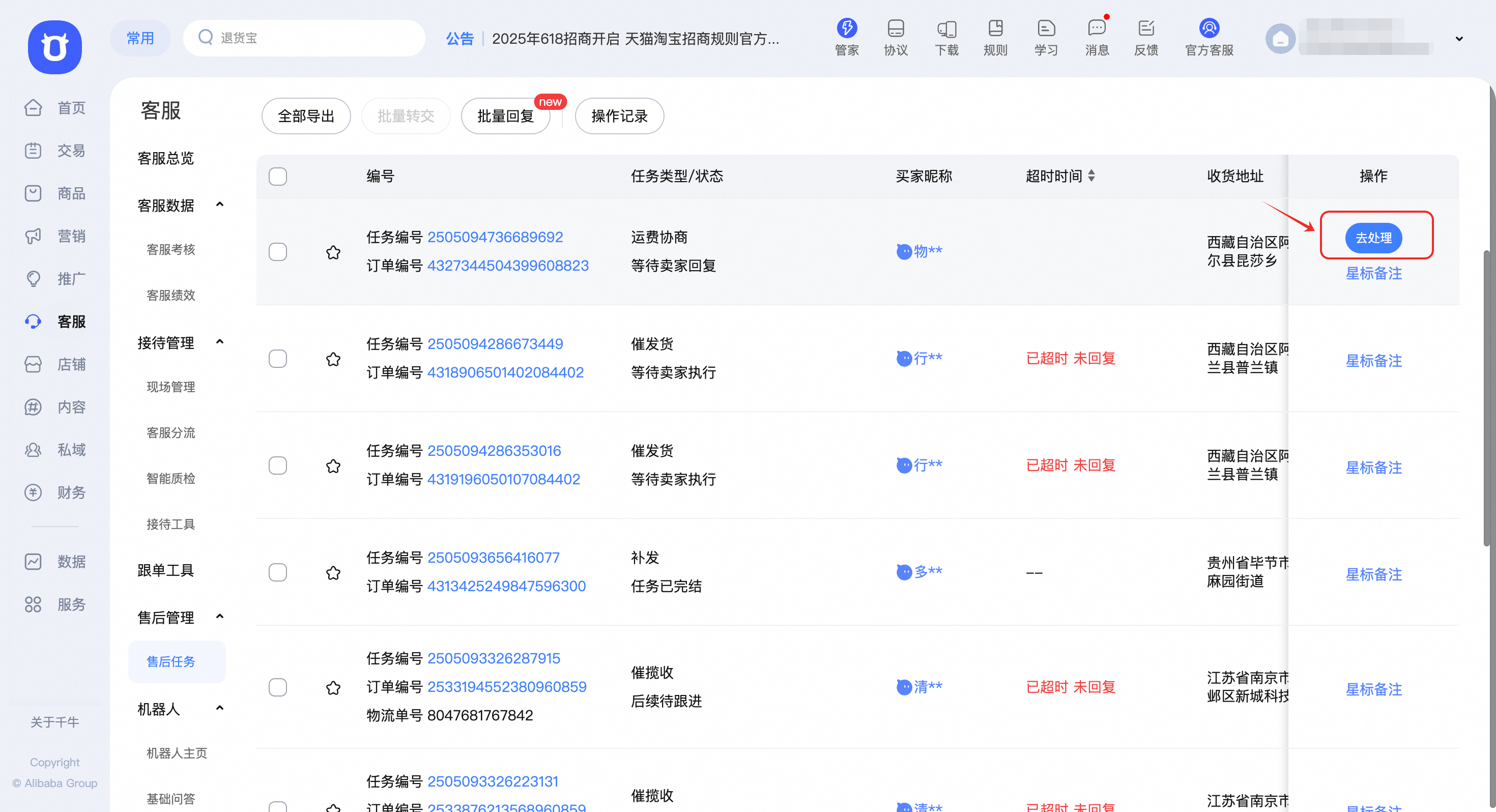Go to 首页 in sidebar
1496x812 pixels.
[55, 107]
